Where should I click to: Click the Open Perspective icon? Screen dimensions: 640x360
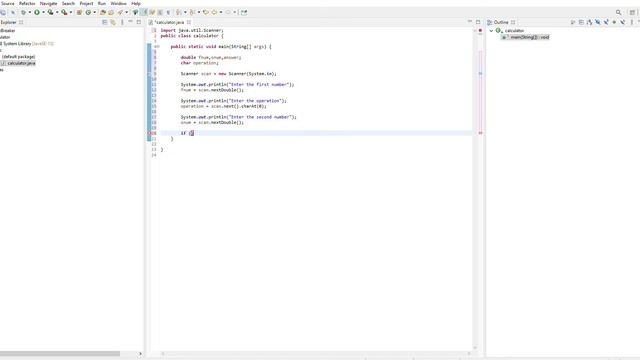click(632, 12)
